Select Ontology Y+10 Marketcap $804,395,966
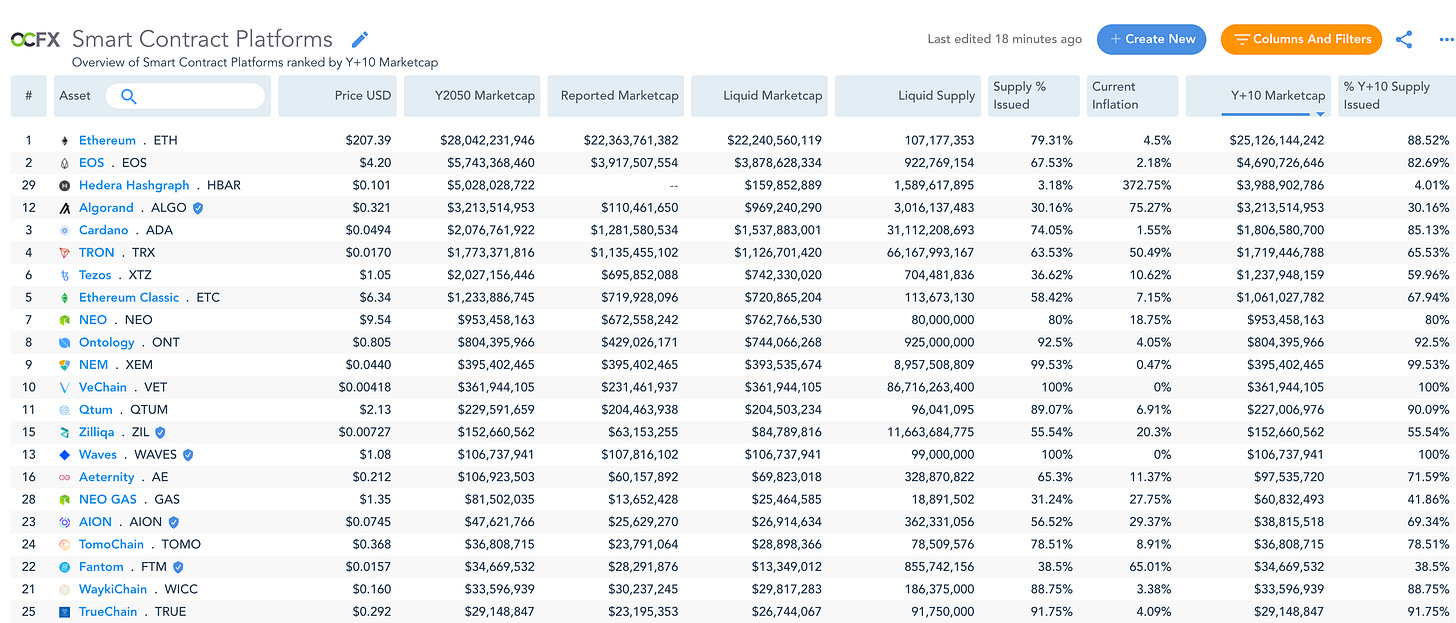The height and width of the screenshot is (623, 1456). pyautogui.click(x=1285, y=343)
